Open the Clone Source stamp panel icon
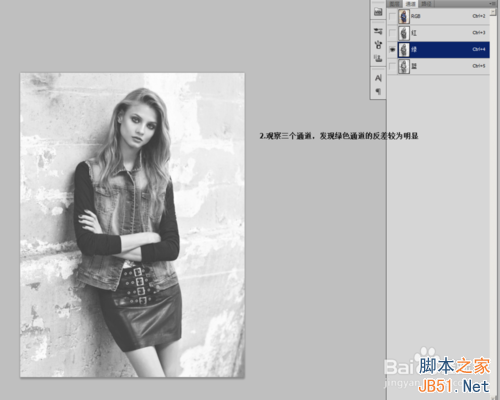This screenshot has width=500, height=400. (378, 58)
